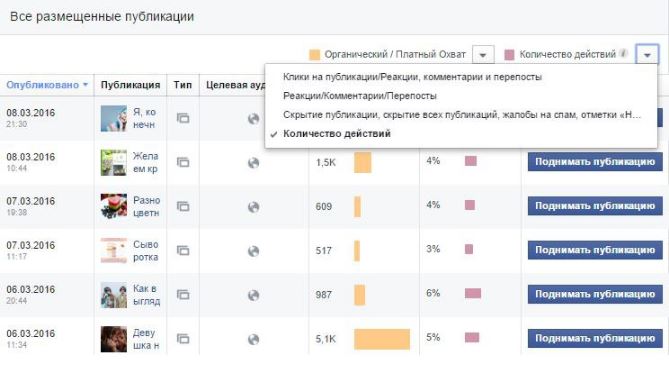Click the post type icon for 06.03.2016 20:44
Image resolution: width=669 pixels, height=370 pixels.
183,295
